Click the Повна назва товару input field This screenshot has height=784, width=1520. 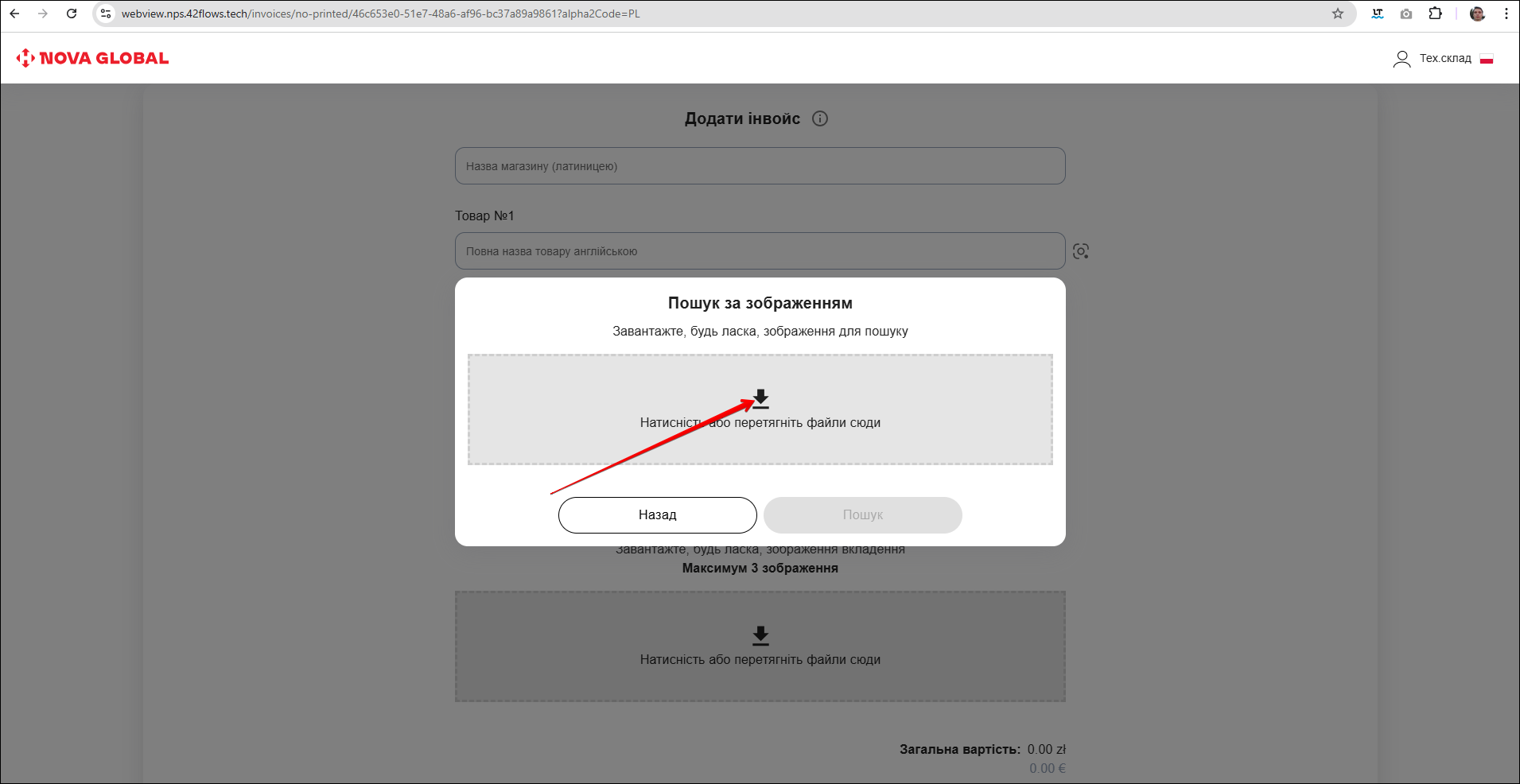click(760, 251)
